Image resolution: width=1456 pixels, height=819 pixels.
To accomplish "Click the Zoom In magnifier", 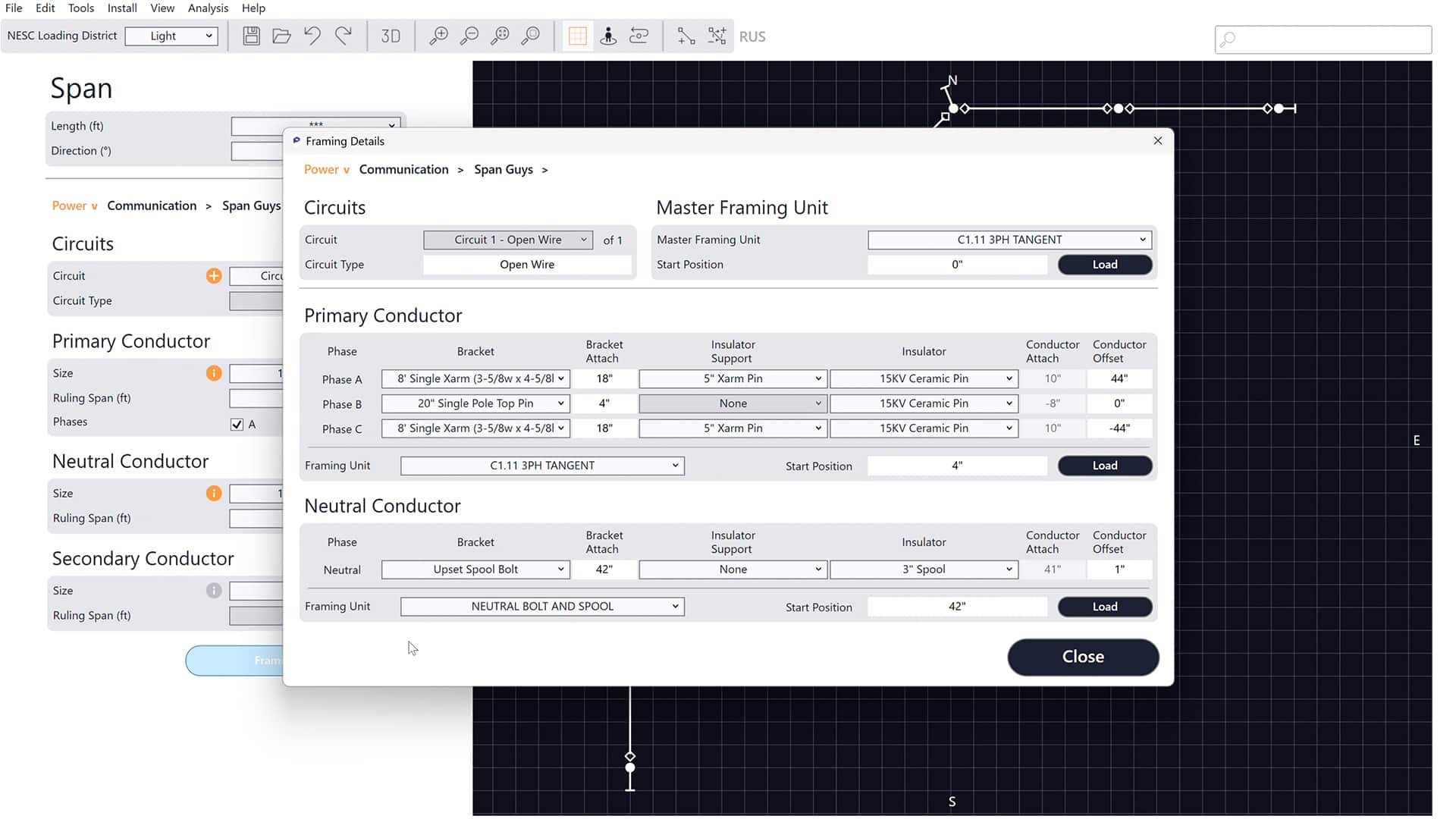I will pyautogui.click(x=438, y=36).
